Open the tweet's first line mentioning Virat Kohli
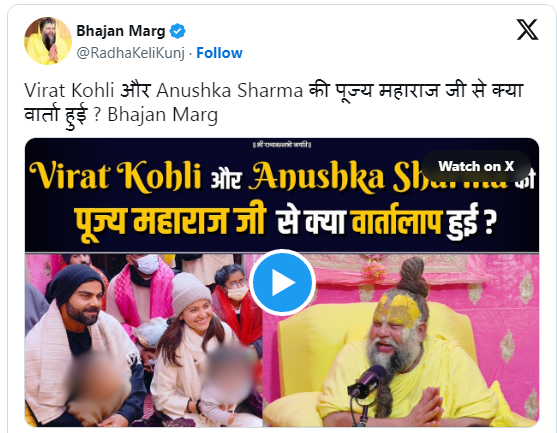 pos(274,90)
